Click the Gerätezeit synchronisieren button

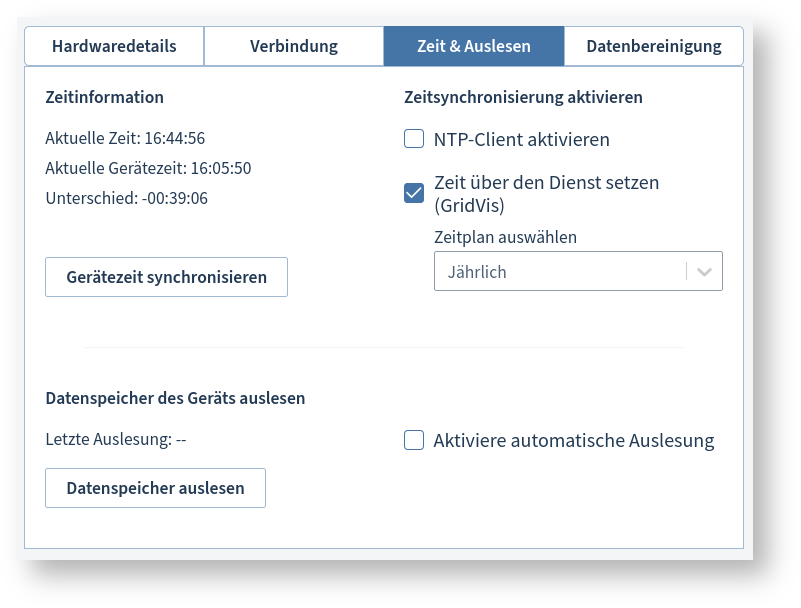166,276
